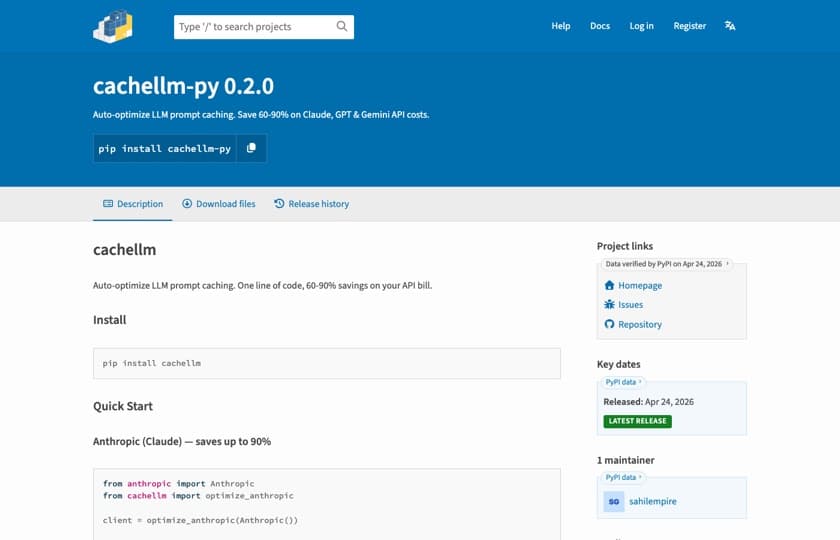This screenshot has height=540, width=840.
Task: Click the '1 maintainer' heading
Action: coord(626,460)
